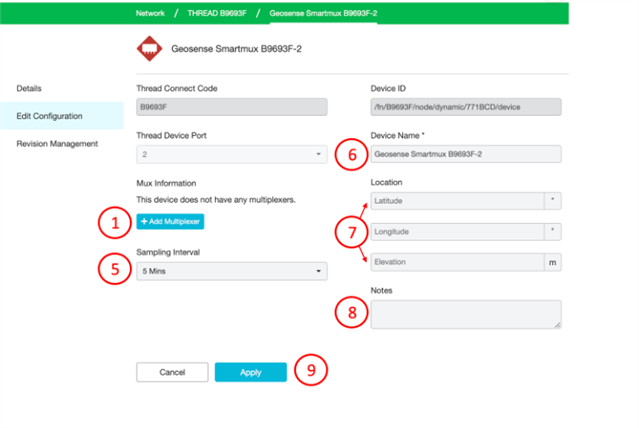Click the Elevation 'm' unit box
Screen dimensions: 639x428
pyautogui.click(x=553, y=263)
